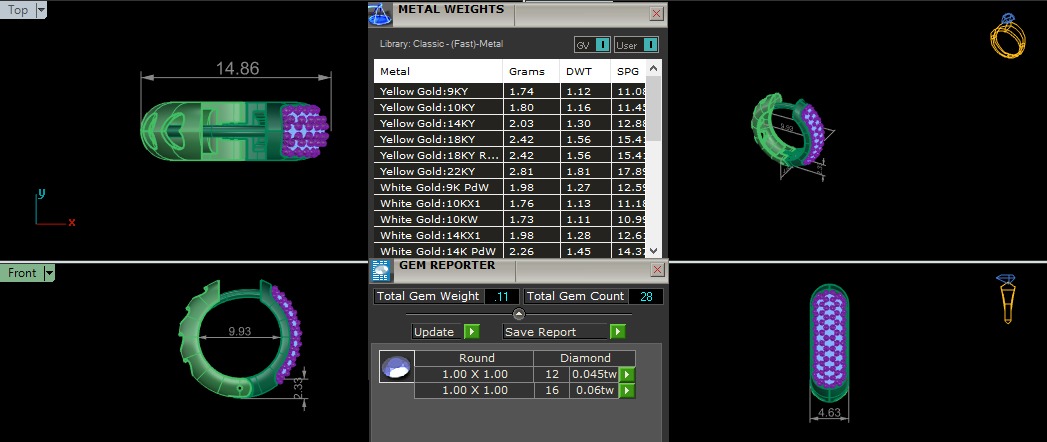Select the Yellow Gold:18KY row
The width and height of the screenshot is (1047, 442).
(x=510, y=140)
